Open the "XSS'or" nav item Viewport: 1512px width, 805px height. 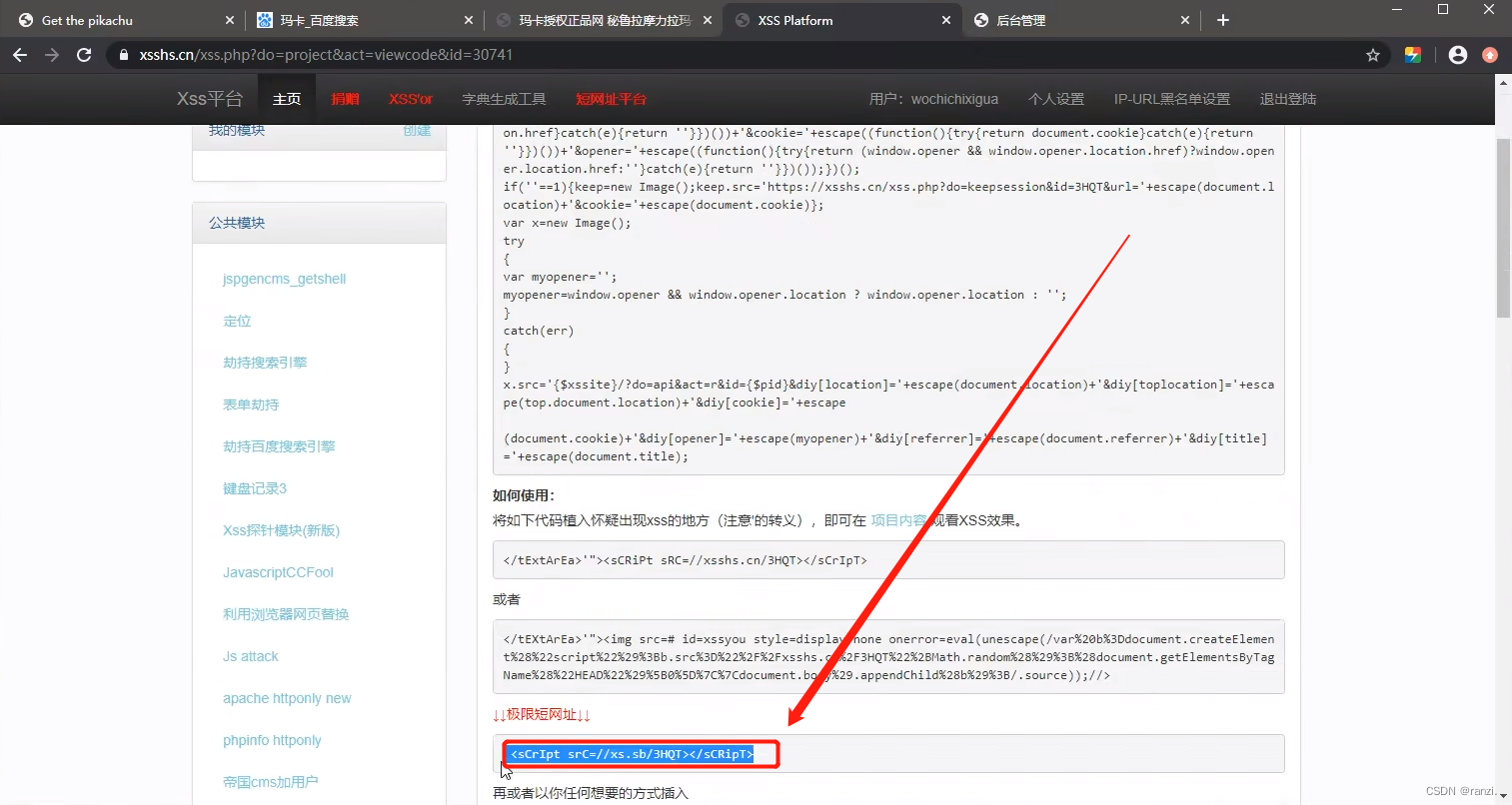[411, 99]
